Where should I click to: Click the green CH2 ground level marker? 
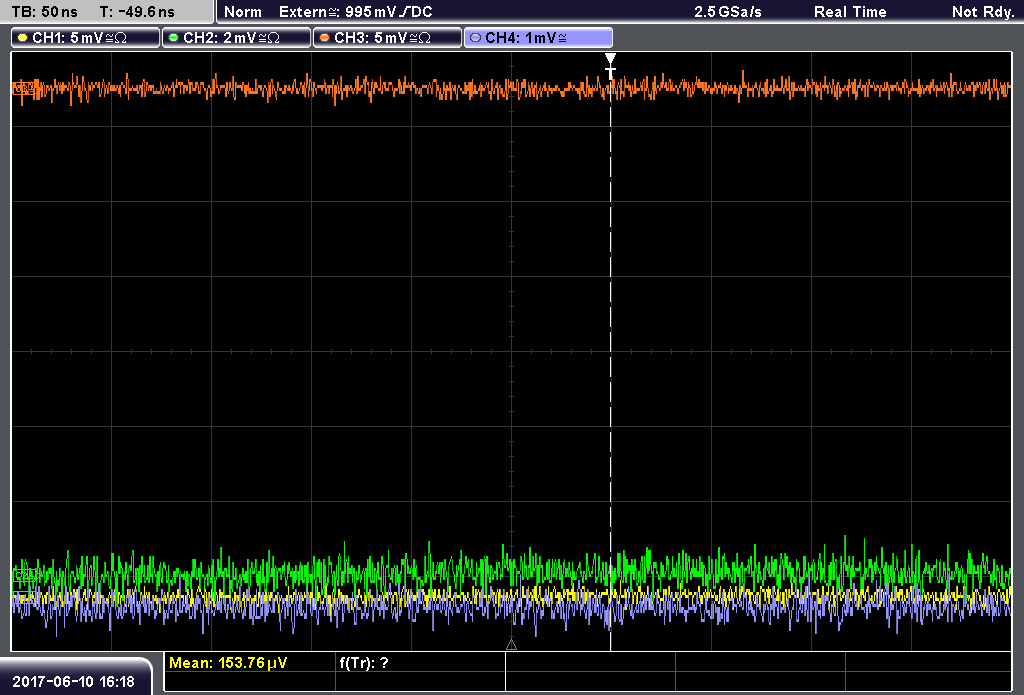24,575
